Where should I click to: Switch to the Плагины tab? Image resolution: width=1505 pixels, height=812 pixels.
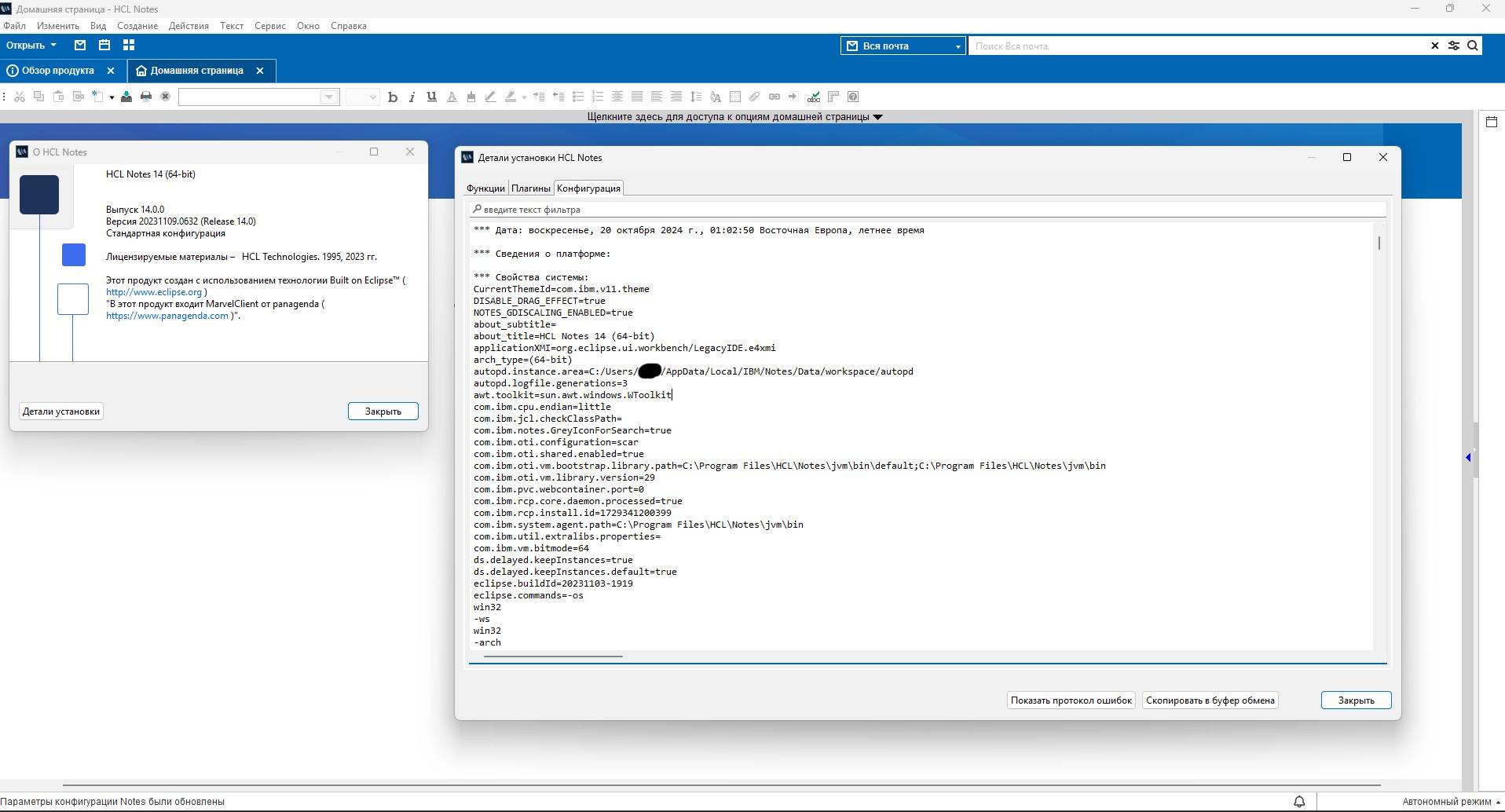click(531, 188)
